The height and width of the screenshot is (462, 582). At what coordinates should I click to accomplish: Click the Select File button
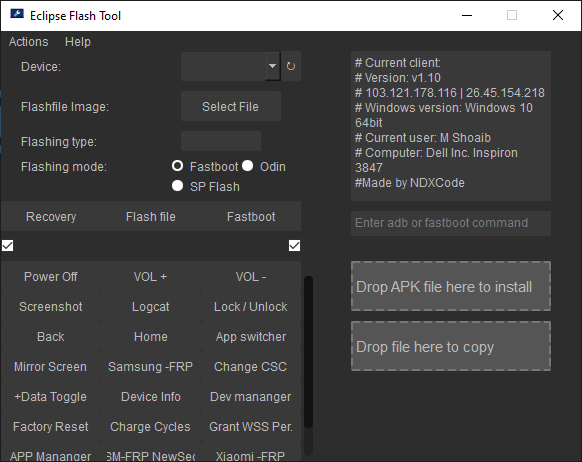click(230, 107)
